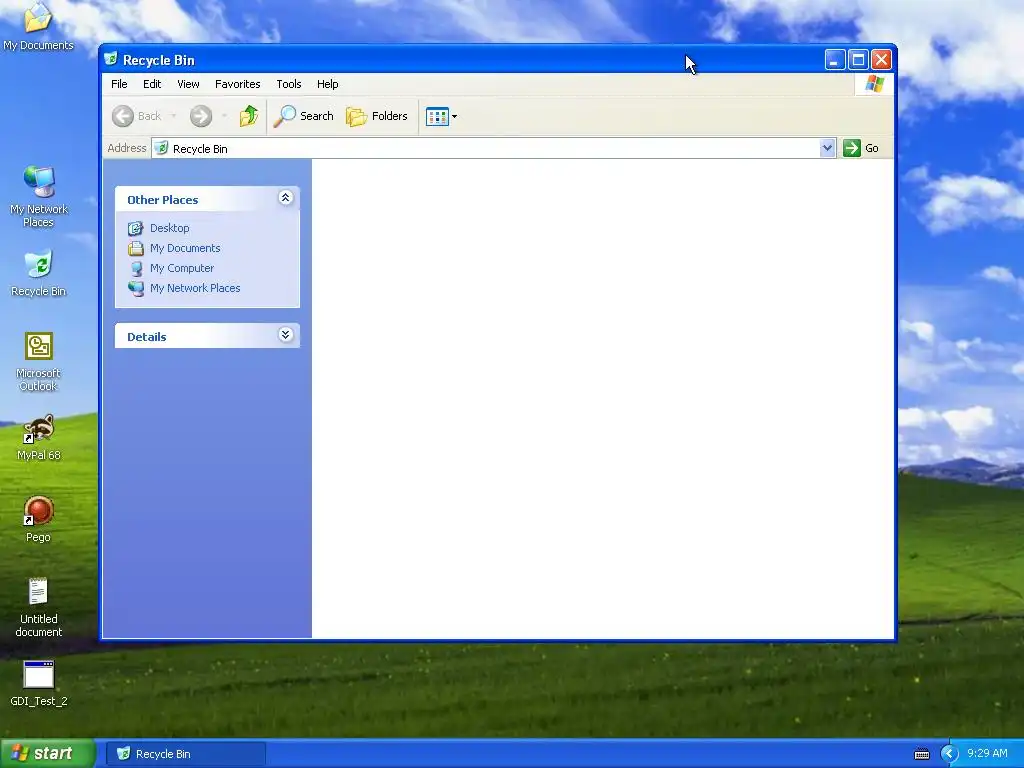Click the My Computer icon in sidebar

(136, 268)
